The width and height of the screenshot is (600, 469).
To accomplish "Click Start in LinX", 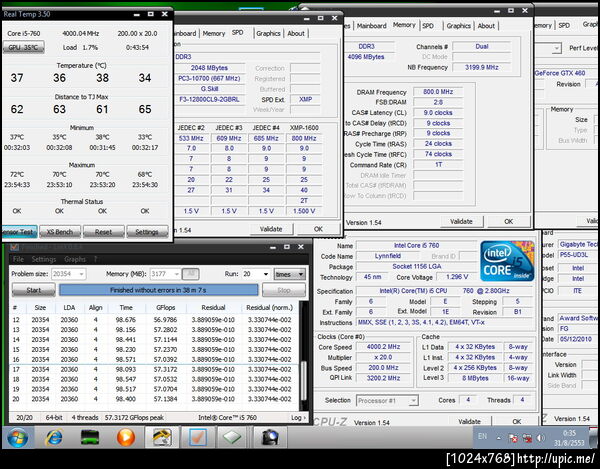I will pyautogui.click(x=34, y=290).
